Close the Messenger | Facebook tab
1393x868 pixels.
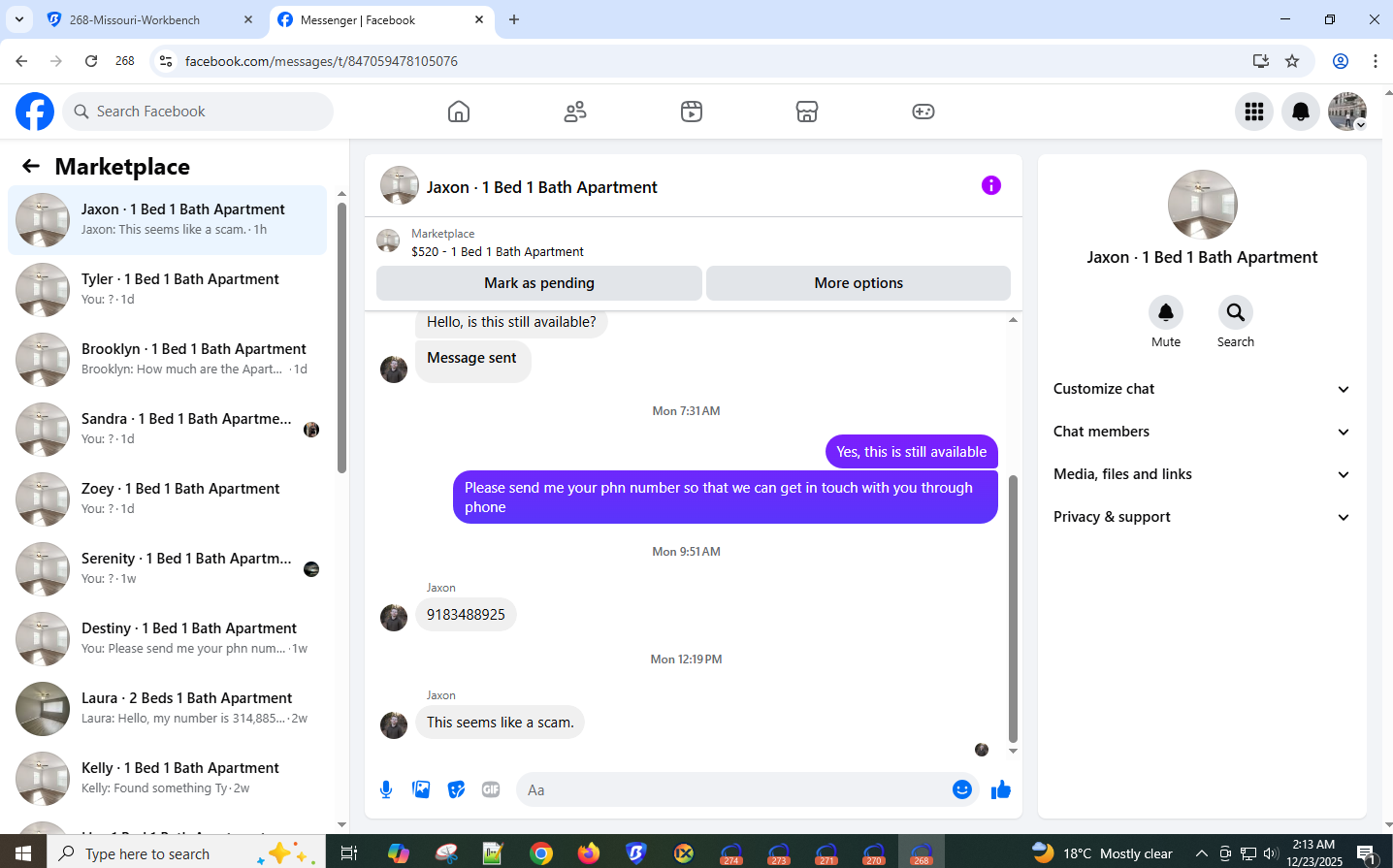[x=479, y=19]
